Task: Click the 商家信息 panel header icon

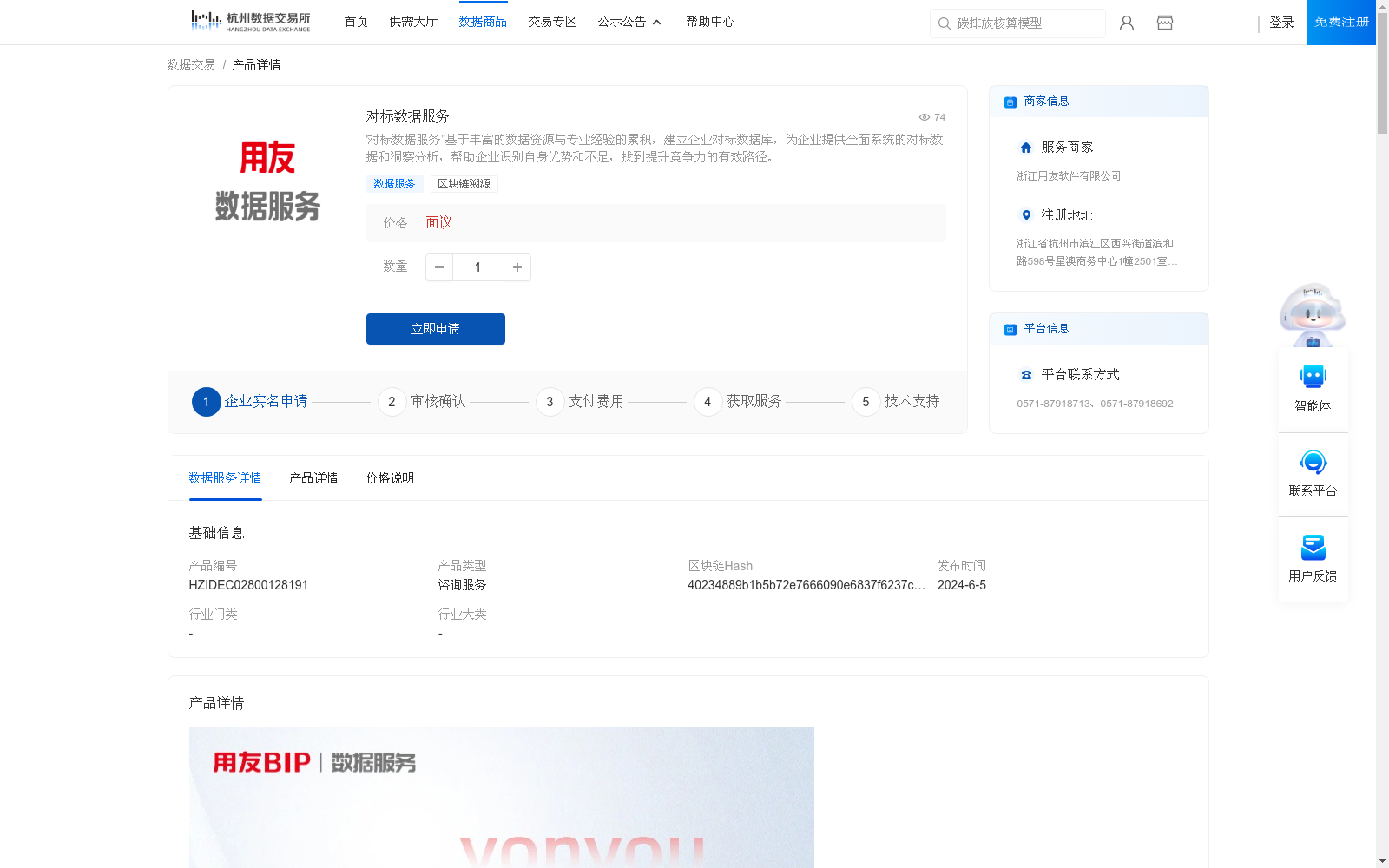Action: coord(1010,102)
